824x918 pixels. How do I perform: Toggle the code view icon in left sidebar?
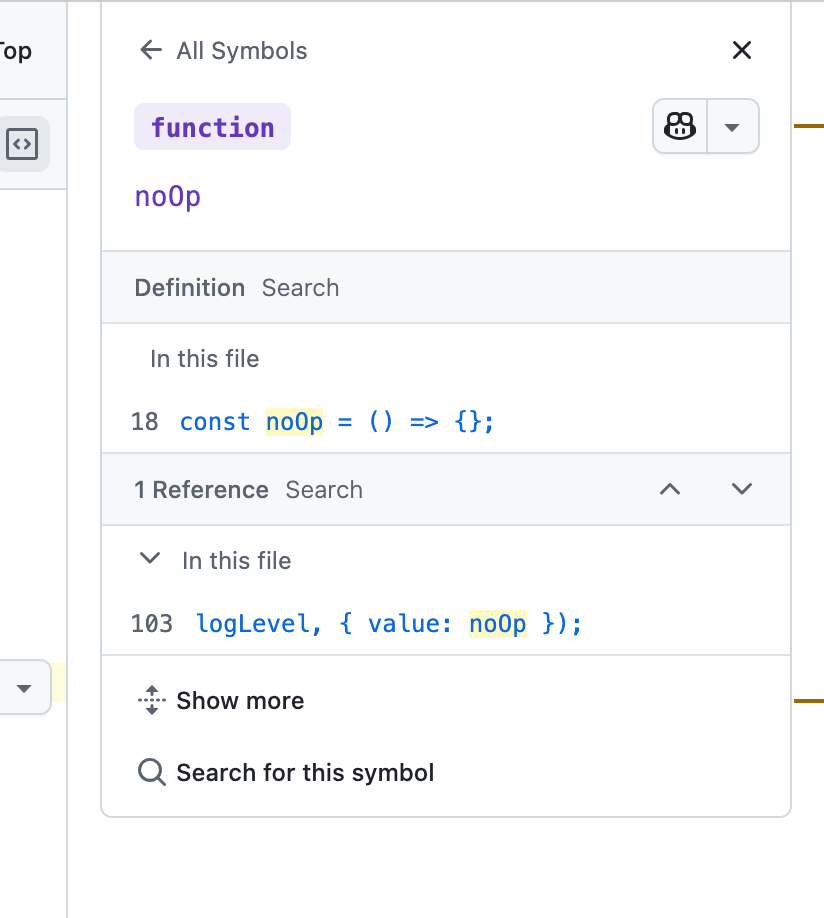[x=22, y=144]
